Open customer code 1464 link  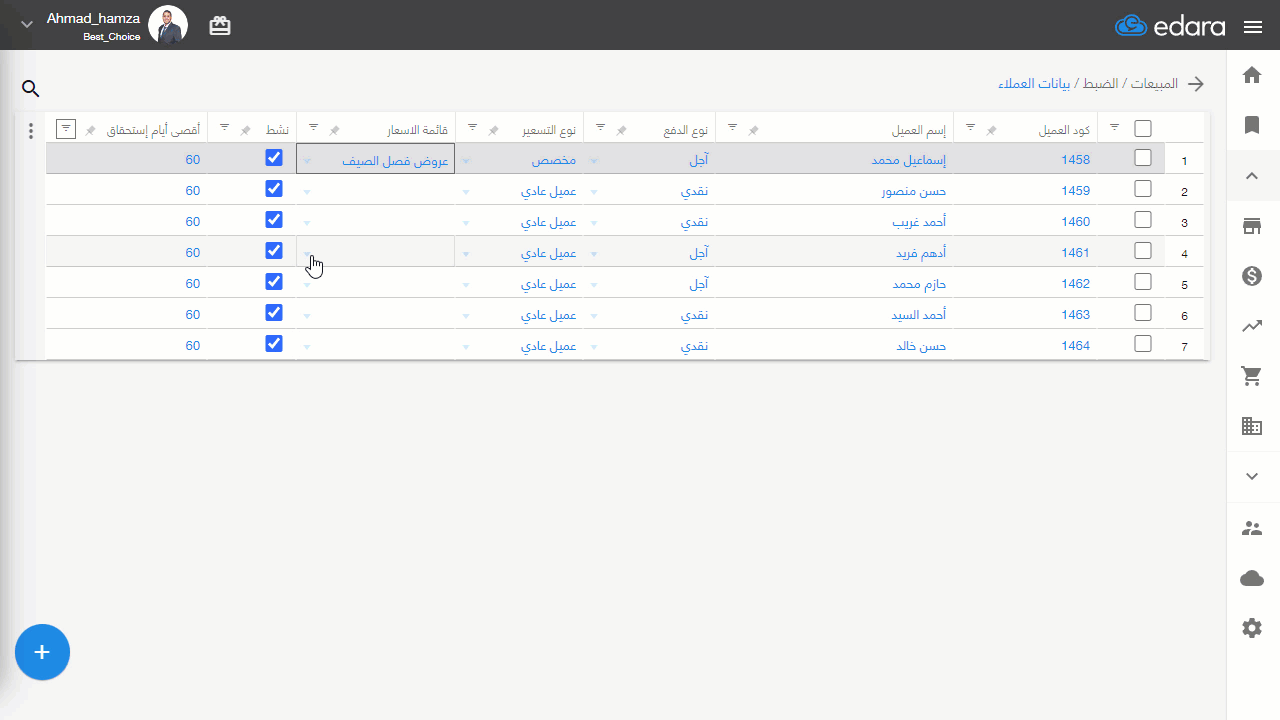pos(1075,345)
